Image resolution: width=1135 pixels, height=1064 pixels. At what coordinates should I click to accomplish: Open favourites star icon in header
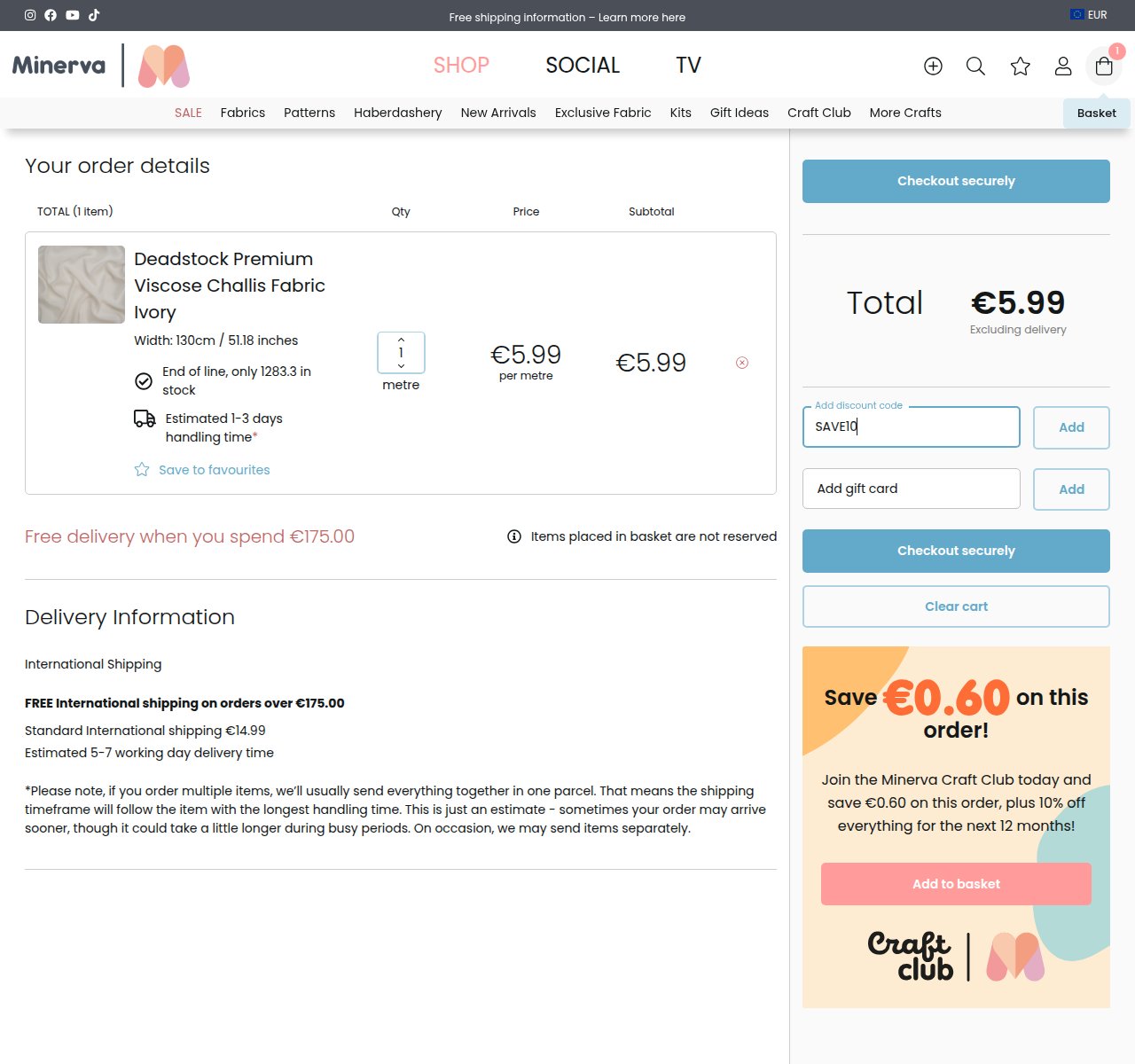coord(1021,66)
